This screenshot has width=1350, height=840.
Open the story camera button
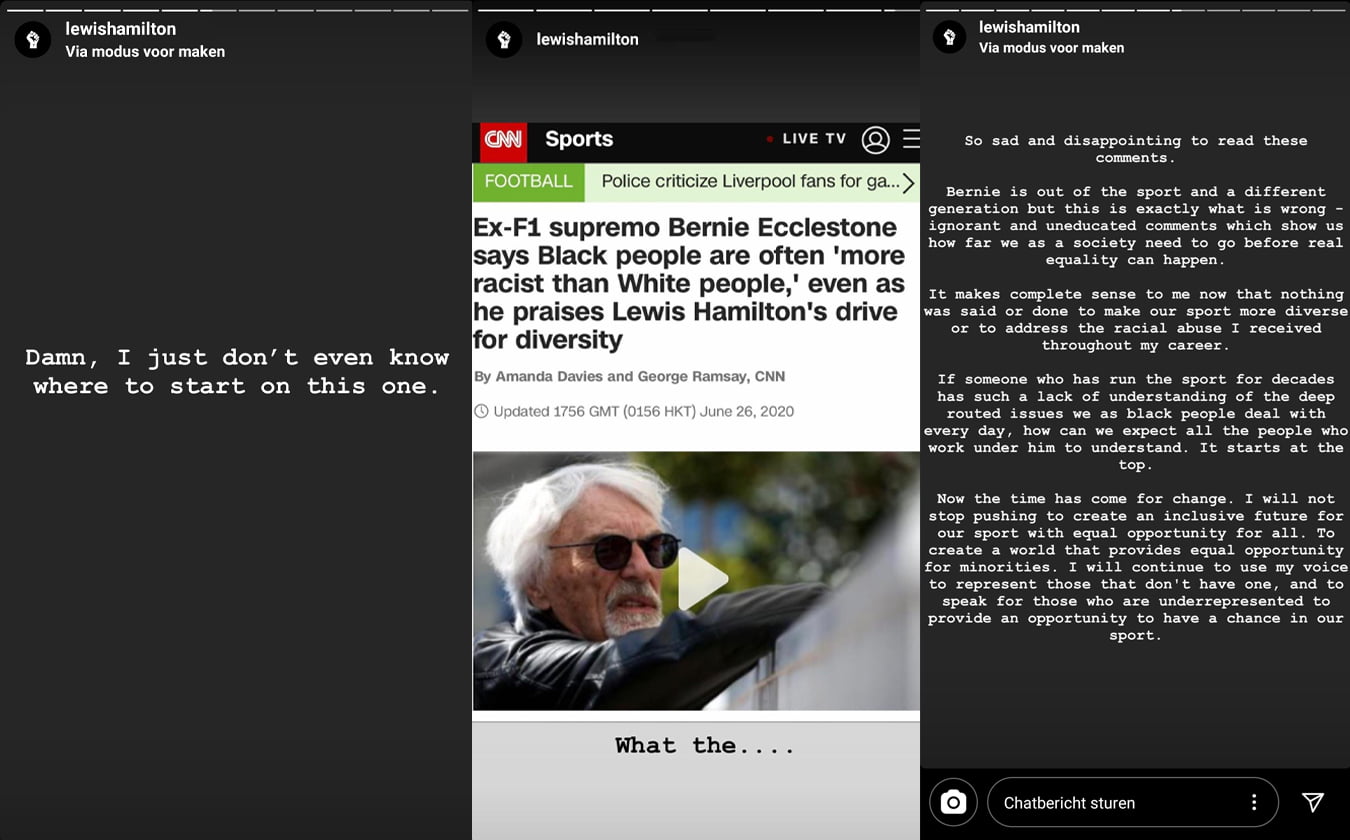(x=953, y=802)
